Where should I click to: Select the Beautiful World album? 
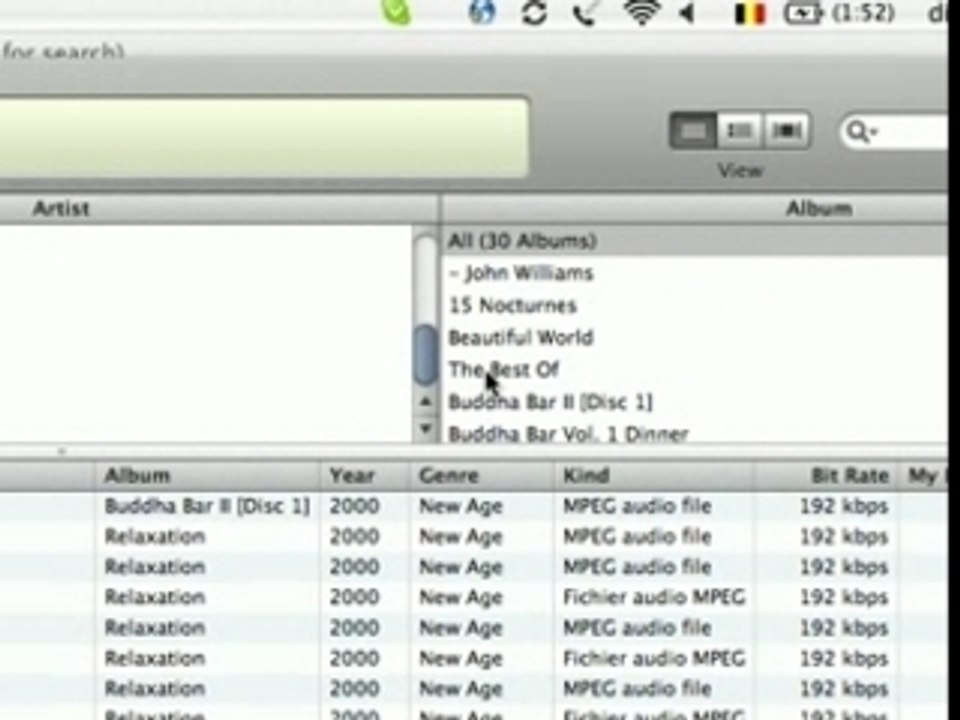point(696,337)
